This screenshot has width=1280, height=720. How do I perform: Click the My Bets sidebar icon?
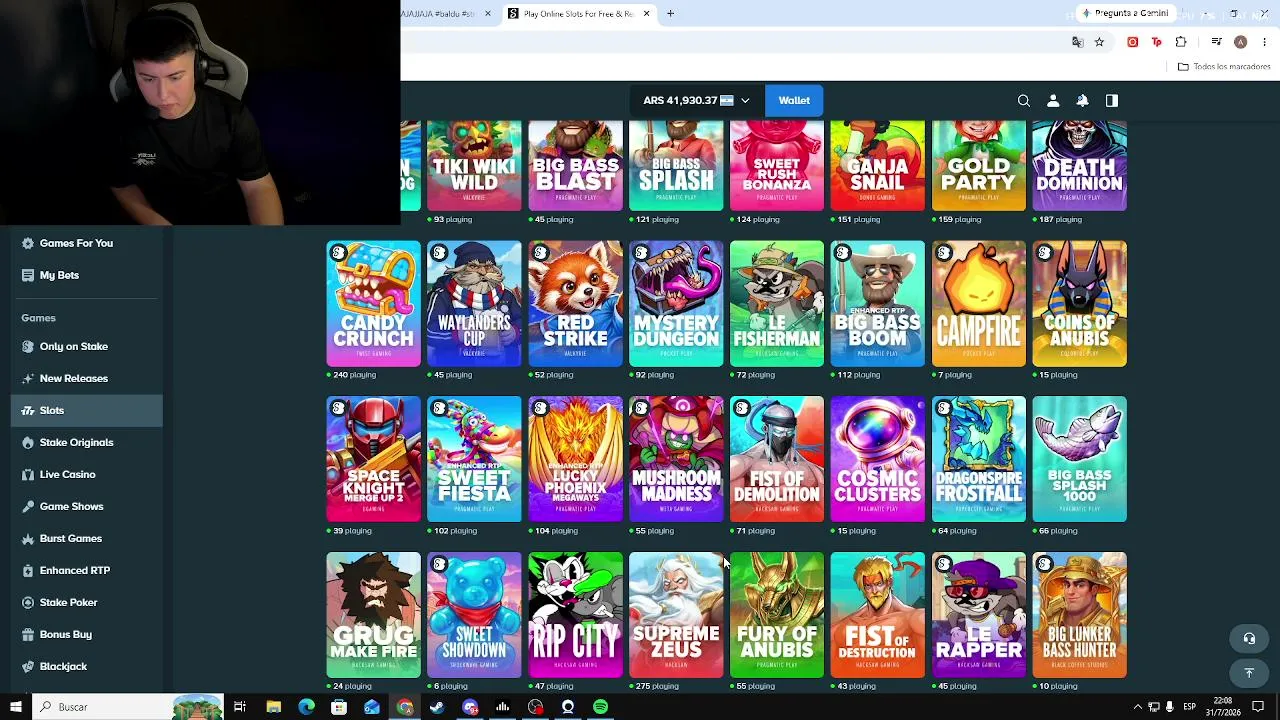(x=28, y=275)
